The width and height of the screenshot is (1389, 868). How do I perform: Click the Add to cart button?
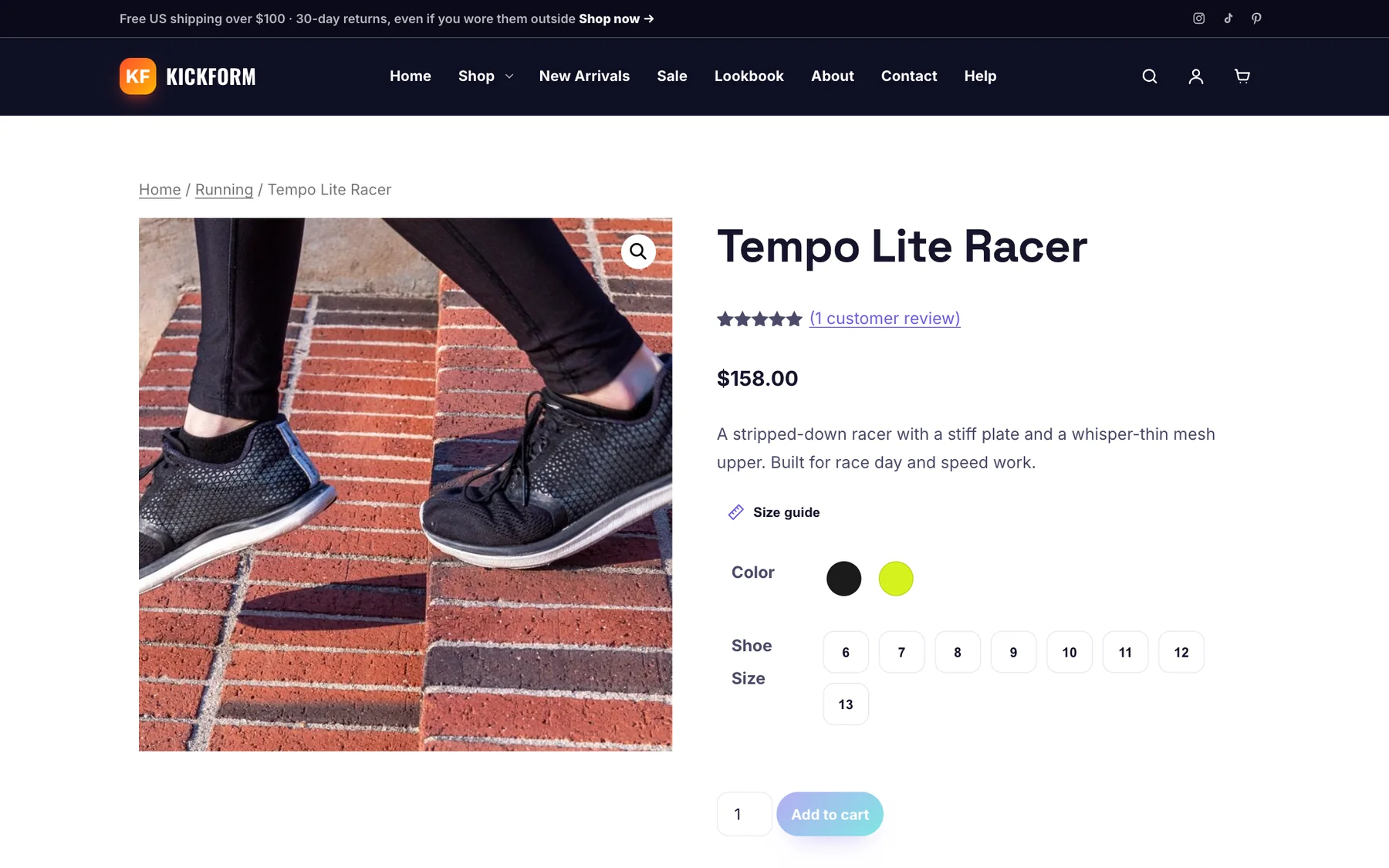[x=830, y=814]
